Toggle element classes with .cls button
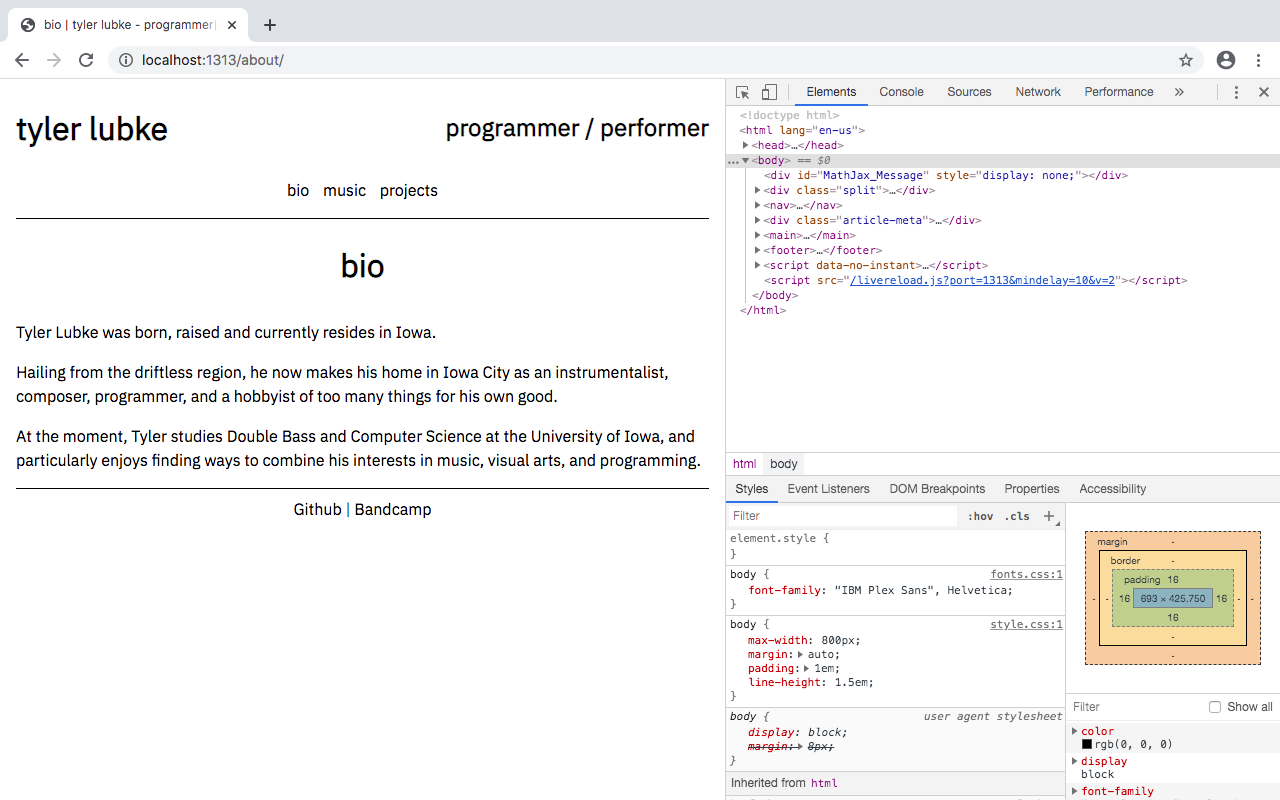 tap(1017, 516)
